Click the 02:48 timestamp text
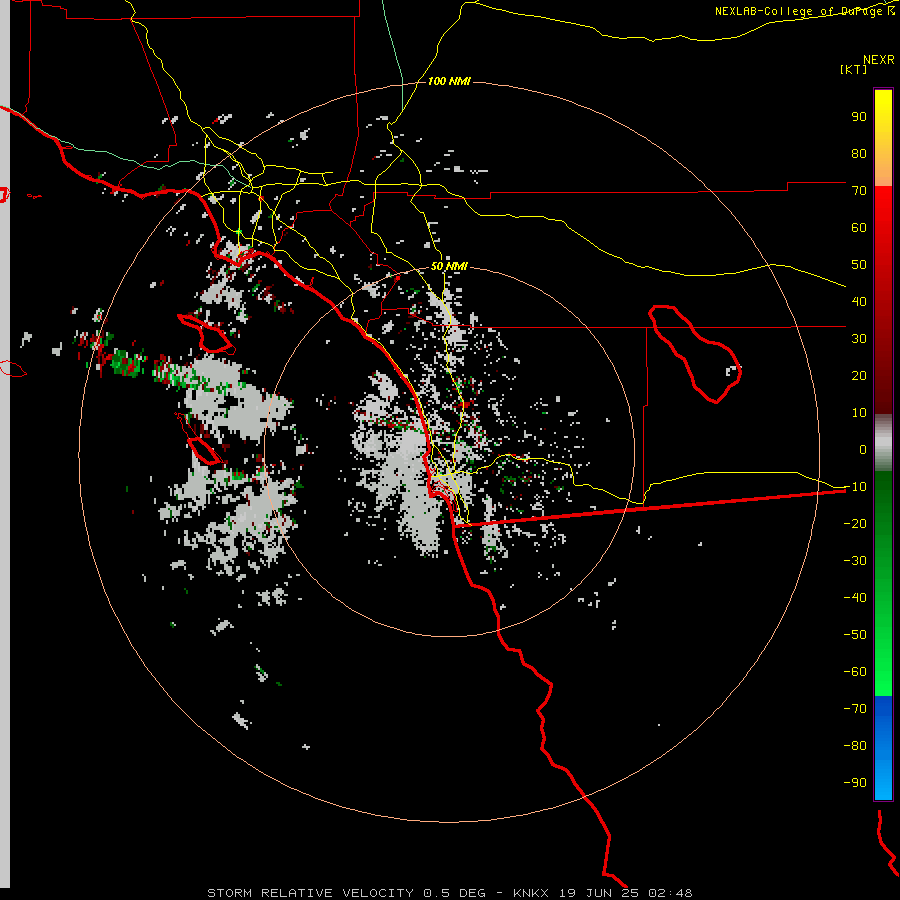 670,893
